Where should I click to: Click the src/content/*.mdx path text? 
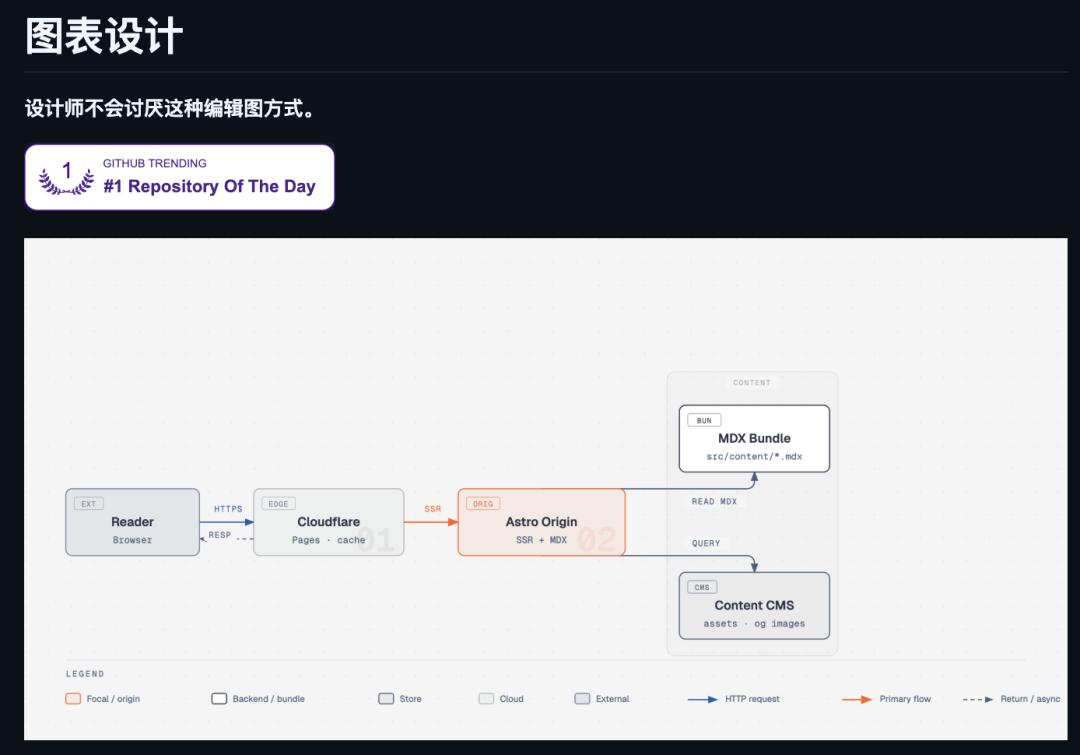(754, 457)
